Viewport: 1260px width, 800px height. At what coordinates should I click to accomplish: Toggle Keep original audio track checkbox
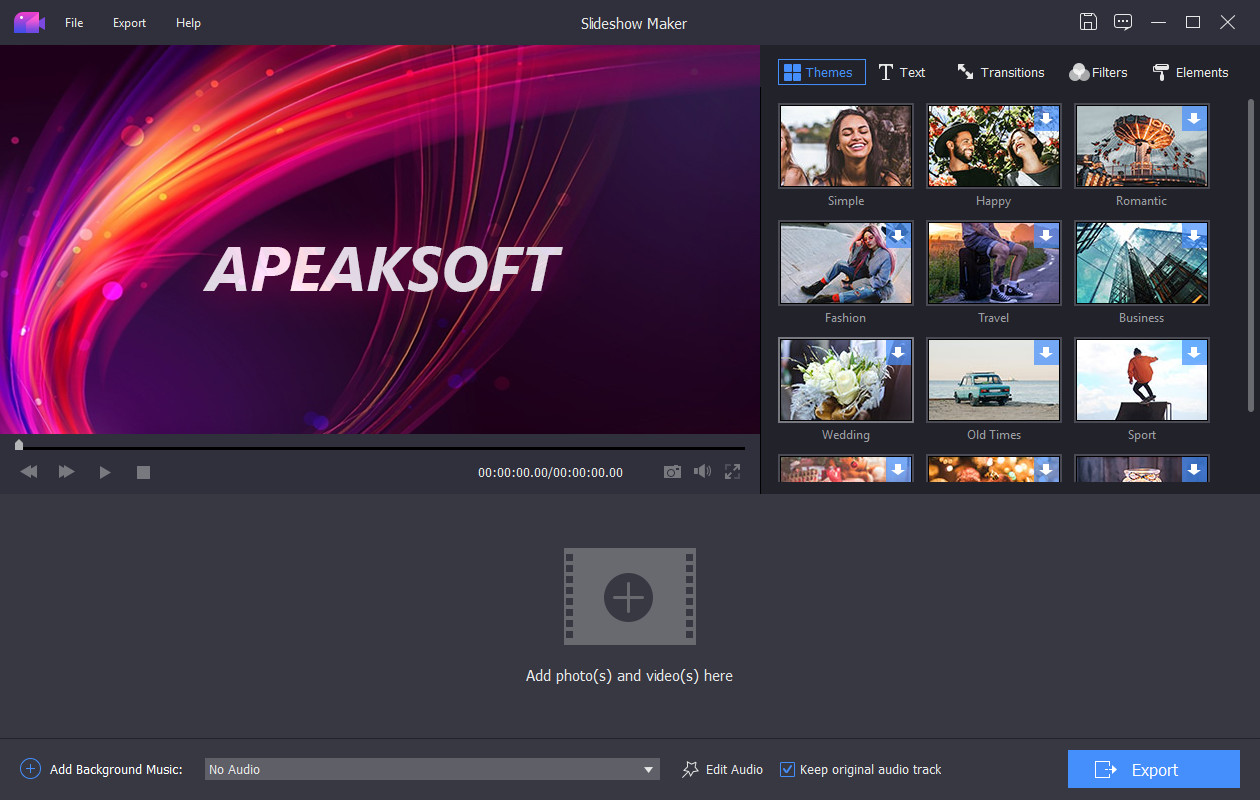787,769
